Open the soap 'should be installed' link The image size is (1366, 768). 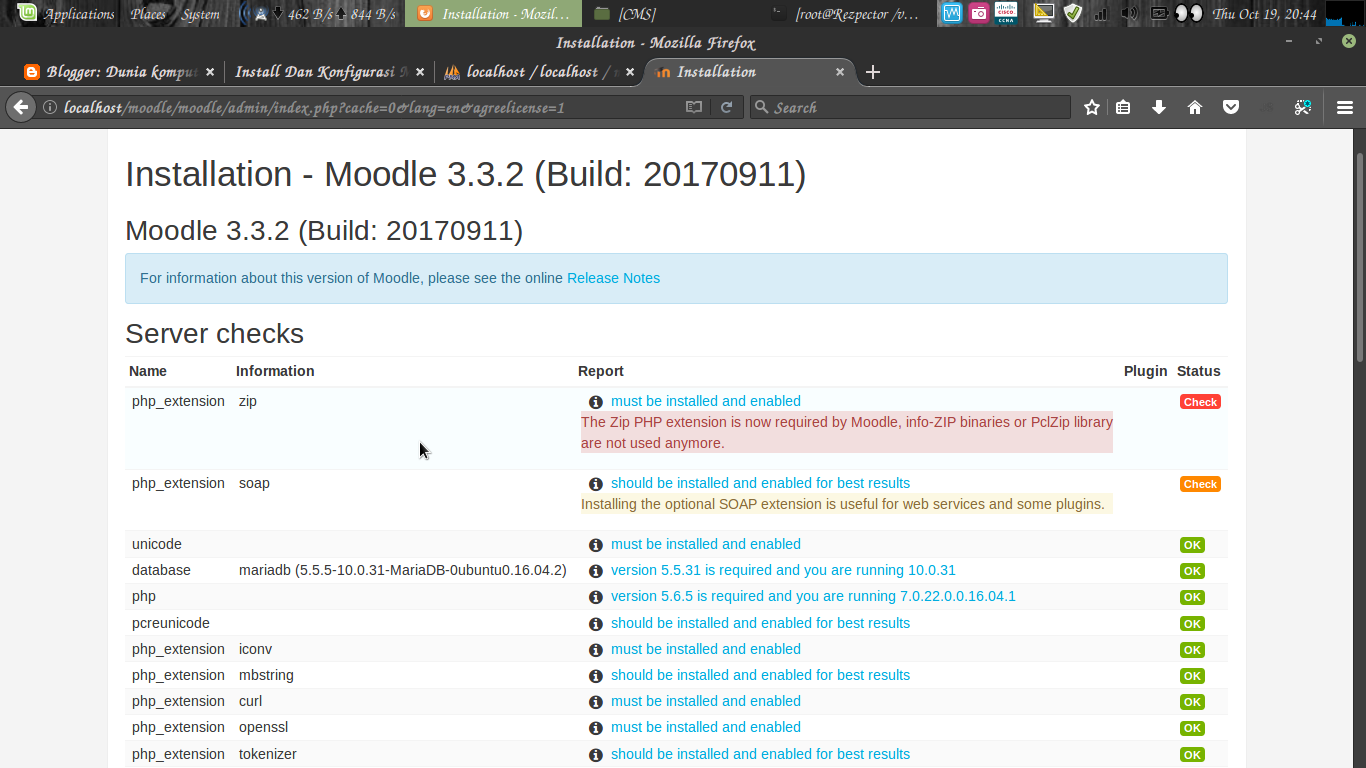[x=760, y=483]
